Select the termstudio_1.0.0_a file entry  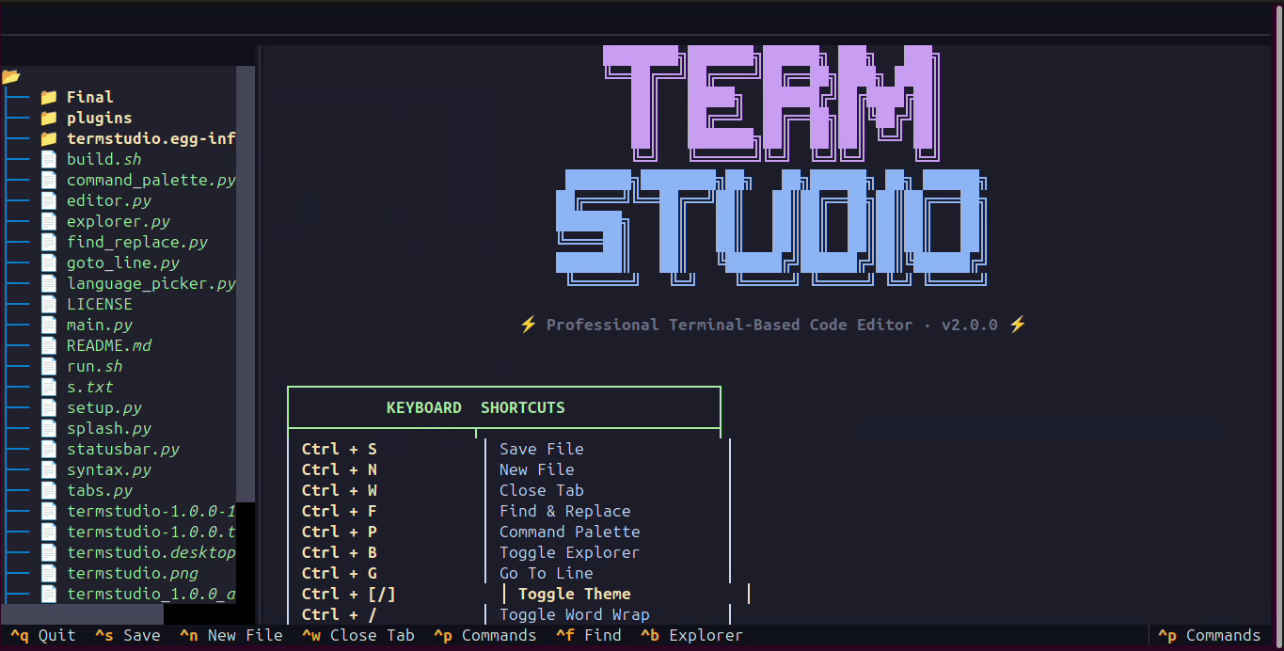[151, 594]
